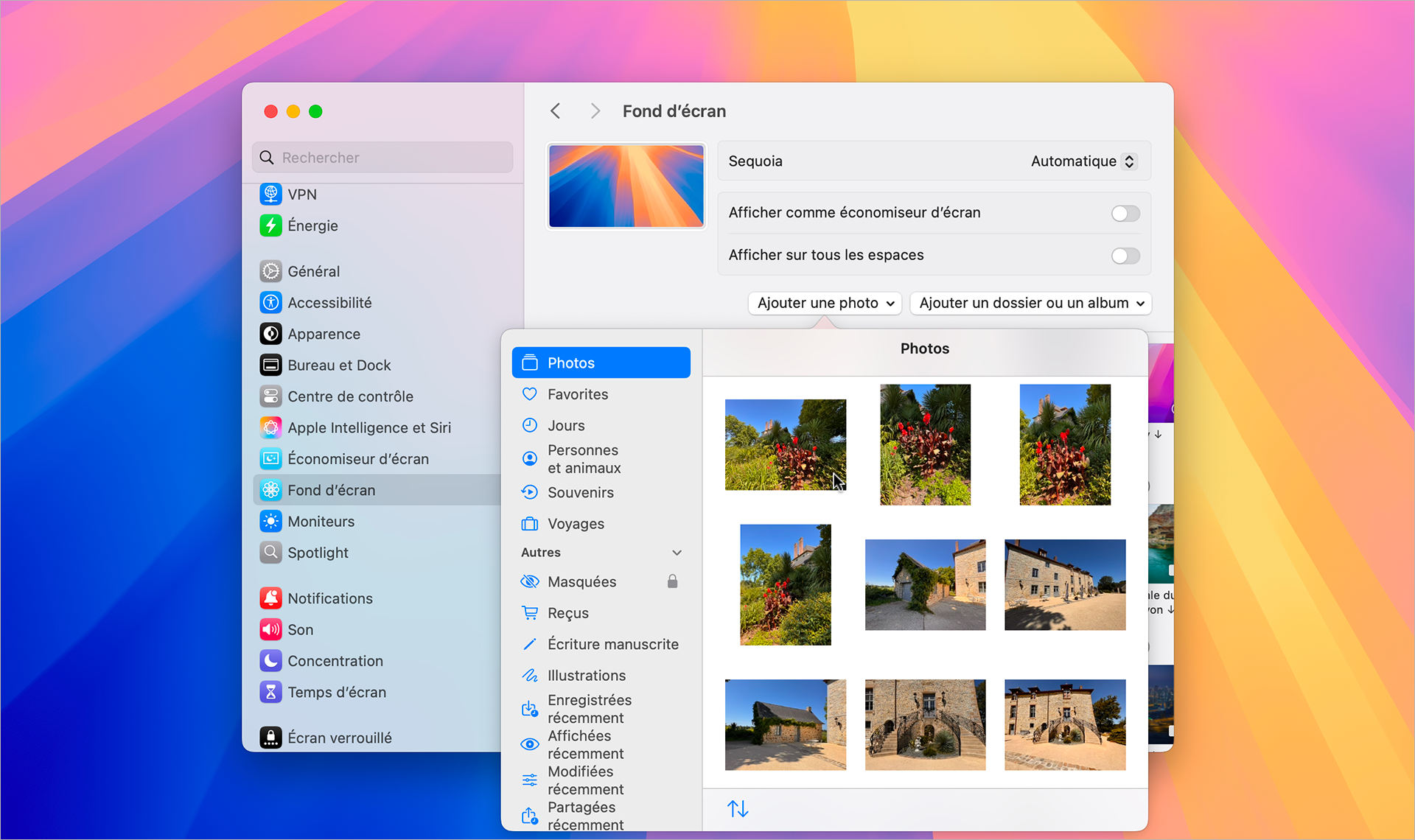Select the Écriture manuscrite pencil icon

530,643
